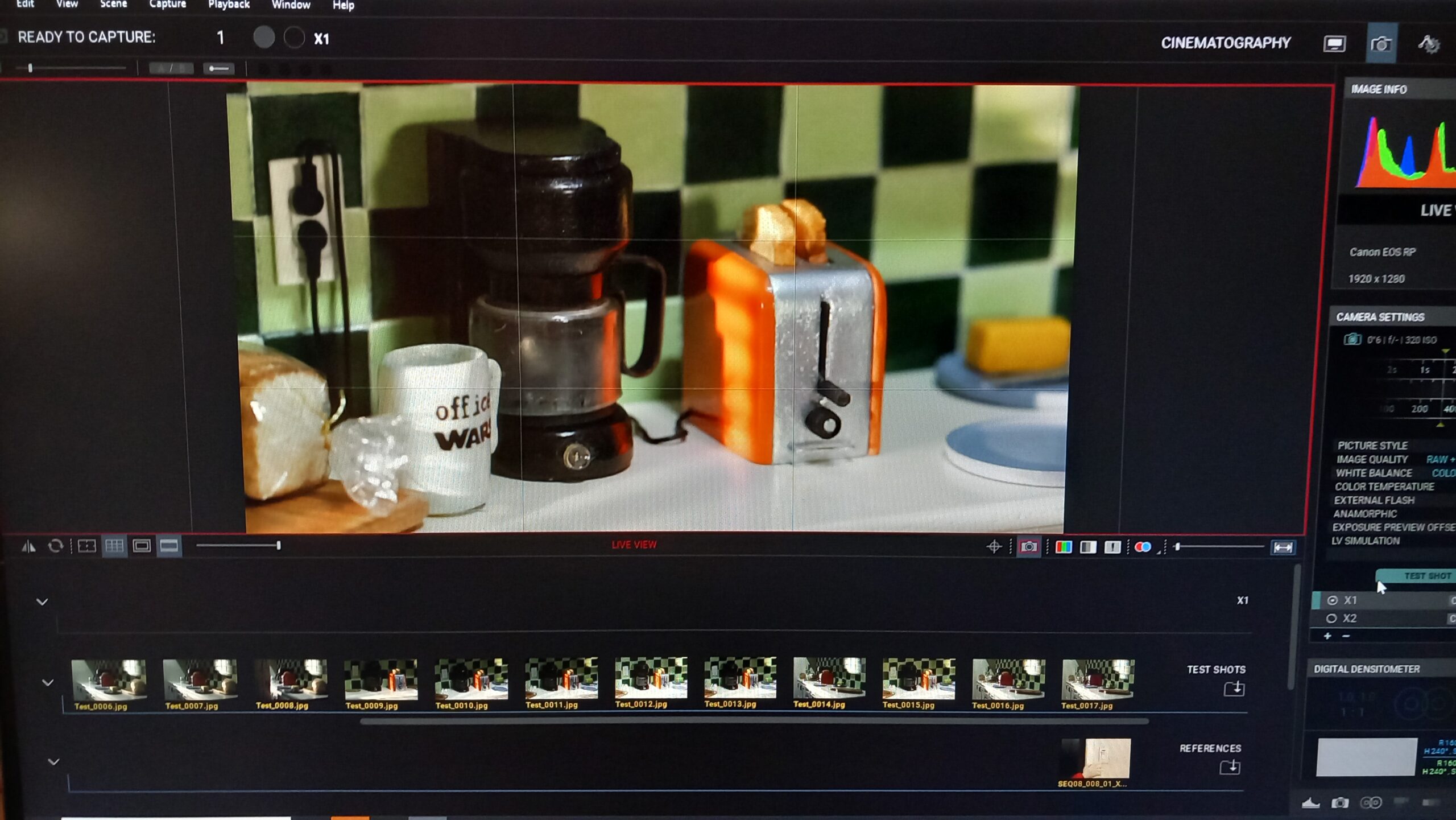This screenshot has width=1456, height=820.
Task: Open the Playback menu
Action: point(229,5)
